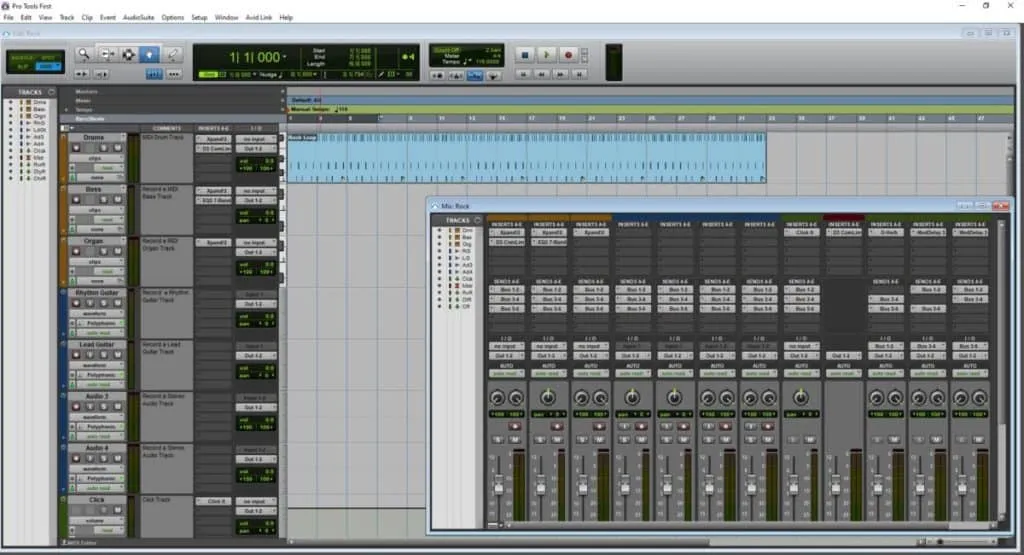The image size is (1024, 555).
Task: Solo the Rhythm Guitar track
Action: point(103,304)
